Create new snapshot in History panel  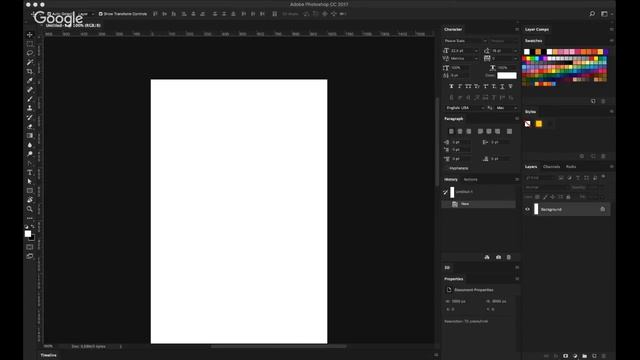[x=498, y=257]
